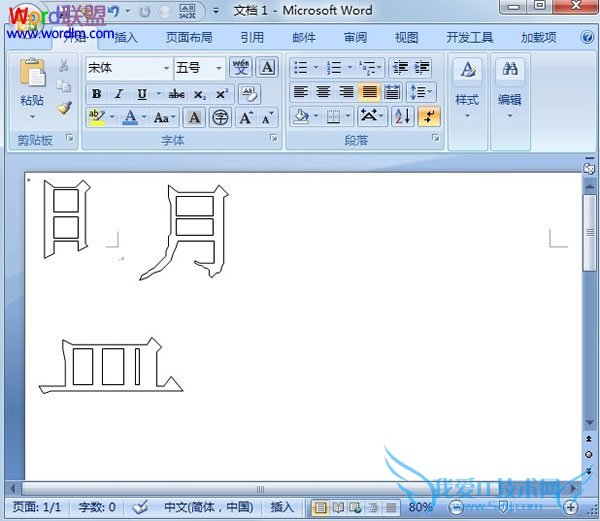Click the Redo icon in Quick Access
600x521 pixels.
(x=145, y=12)
